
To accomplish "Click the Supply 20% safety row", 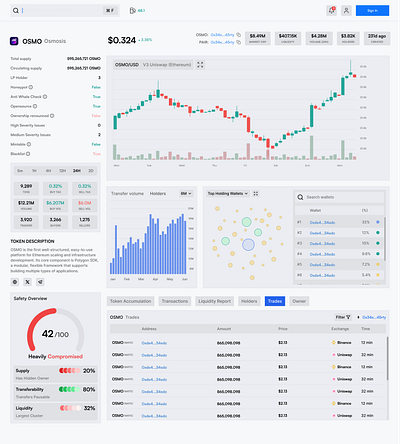I will click(x=55, y=374).
